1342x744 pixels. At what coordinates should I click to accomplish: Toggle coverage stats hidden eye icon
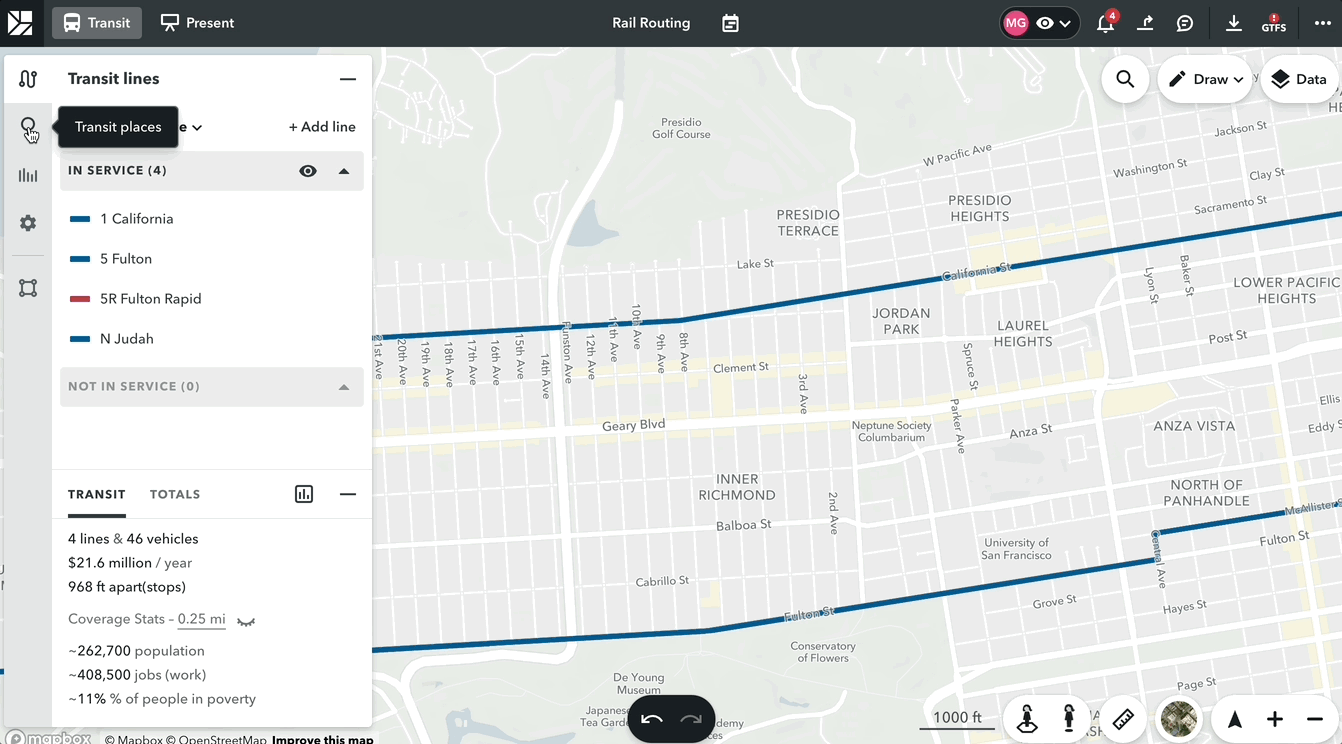click(x=246, y=621)
